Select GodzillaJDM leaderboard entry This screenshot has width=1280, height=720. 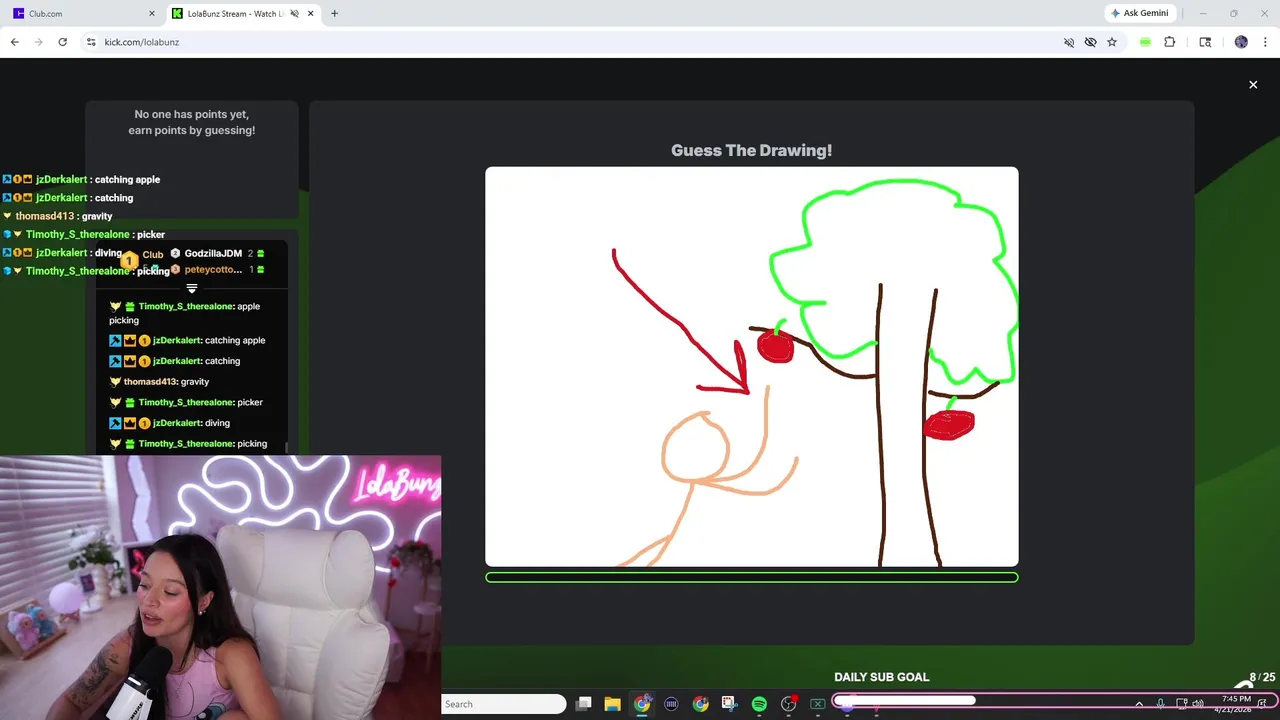pyautogui.click(x=217, y=254)
